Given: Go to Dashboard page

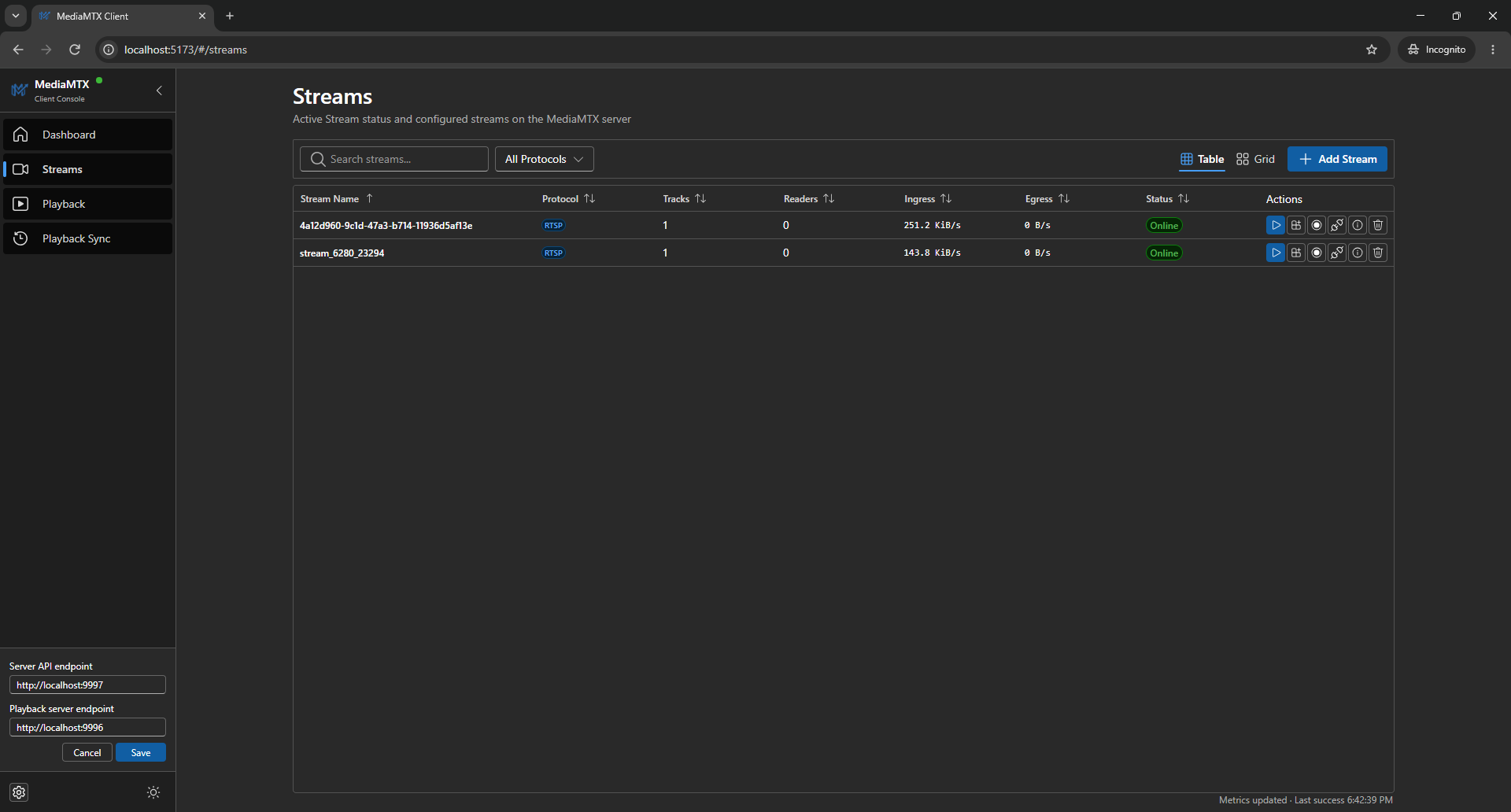Looking at the screenshot, I should pos(87,135).
